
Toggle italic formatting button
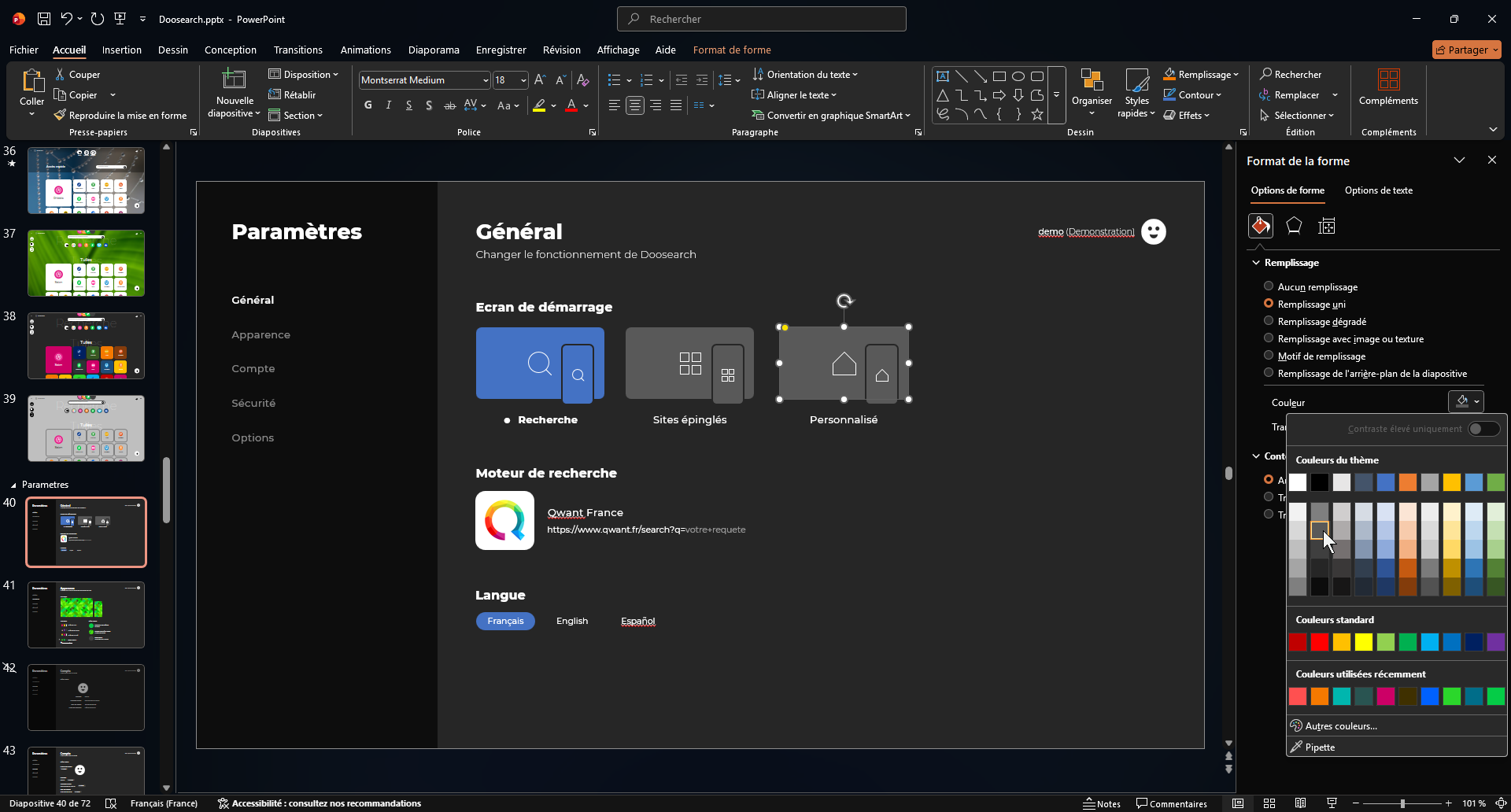point(389,105)
